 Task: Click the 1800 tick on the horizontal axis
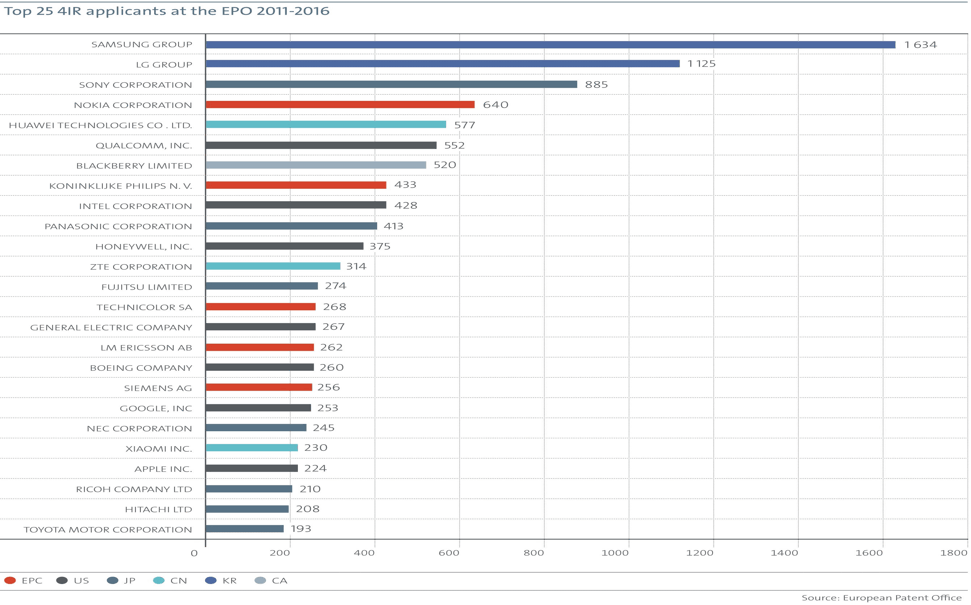(x=953, y=553)
